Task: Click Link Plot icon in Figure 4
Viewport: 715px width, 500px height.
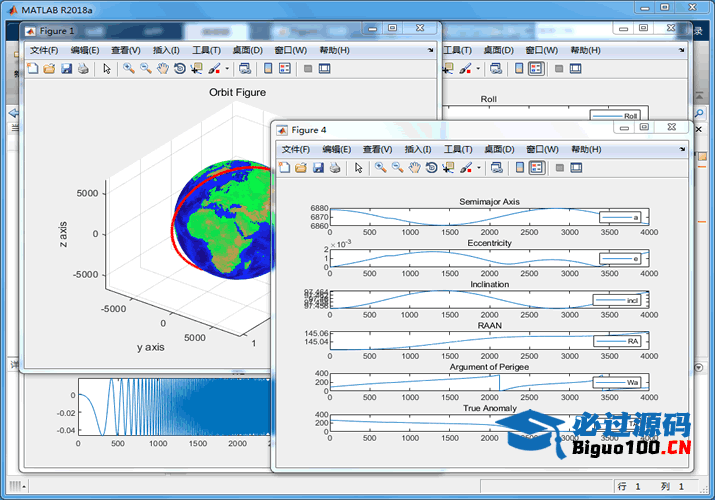Action: (x=497, y=168)
